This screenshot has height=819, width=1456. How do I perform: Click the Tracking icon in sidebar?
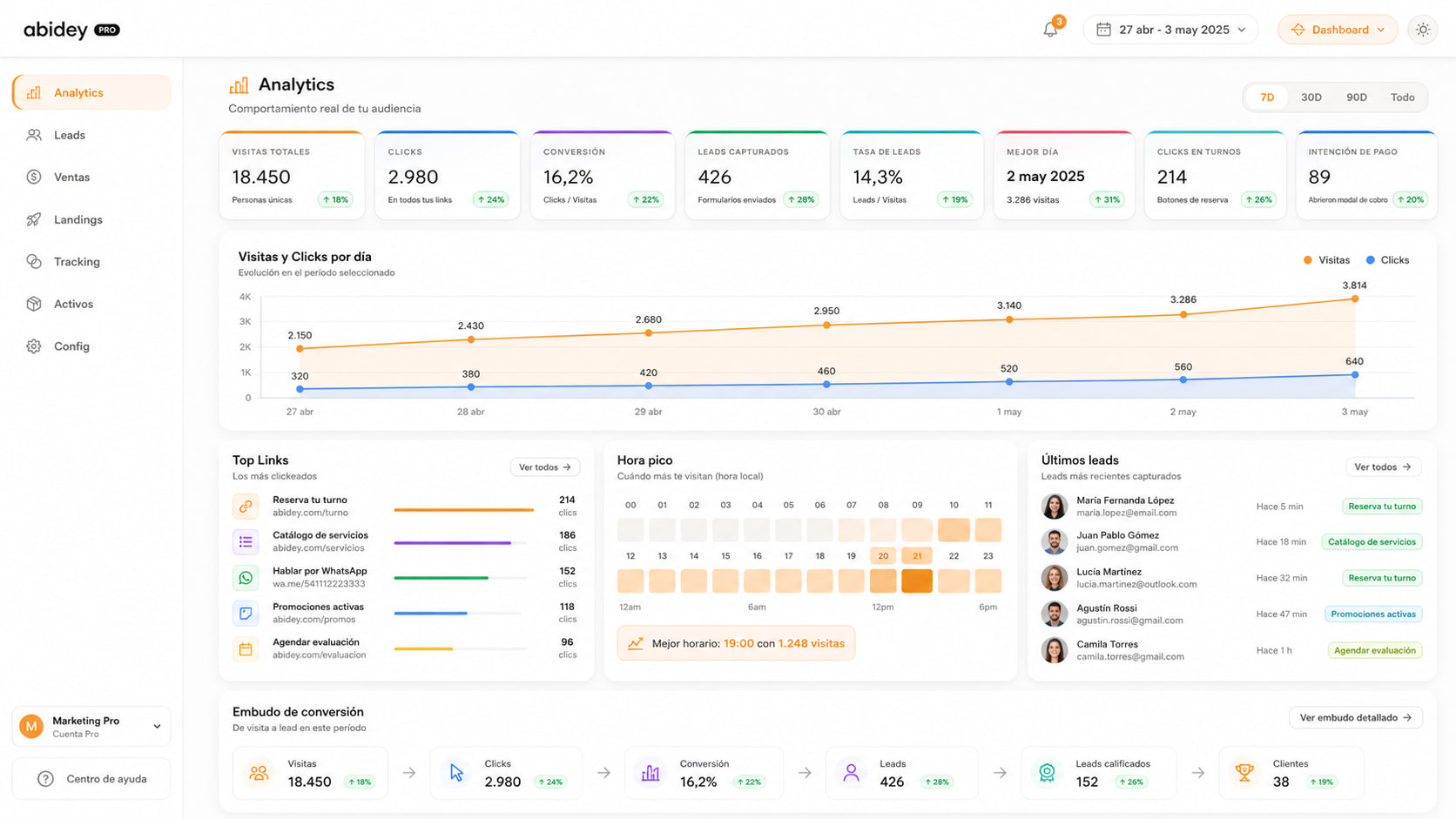34,261
